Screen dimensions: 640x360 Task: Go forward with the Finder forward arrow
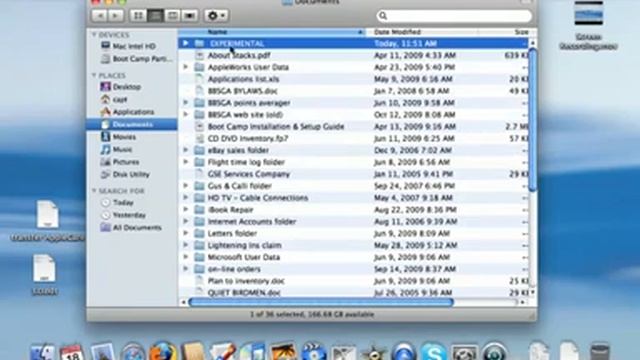point(116,16)
